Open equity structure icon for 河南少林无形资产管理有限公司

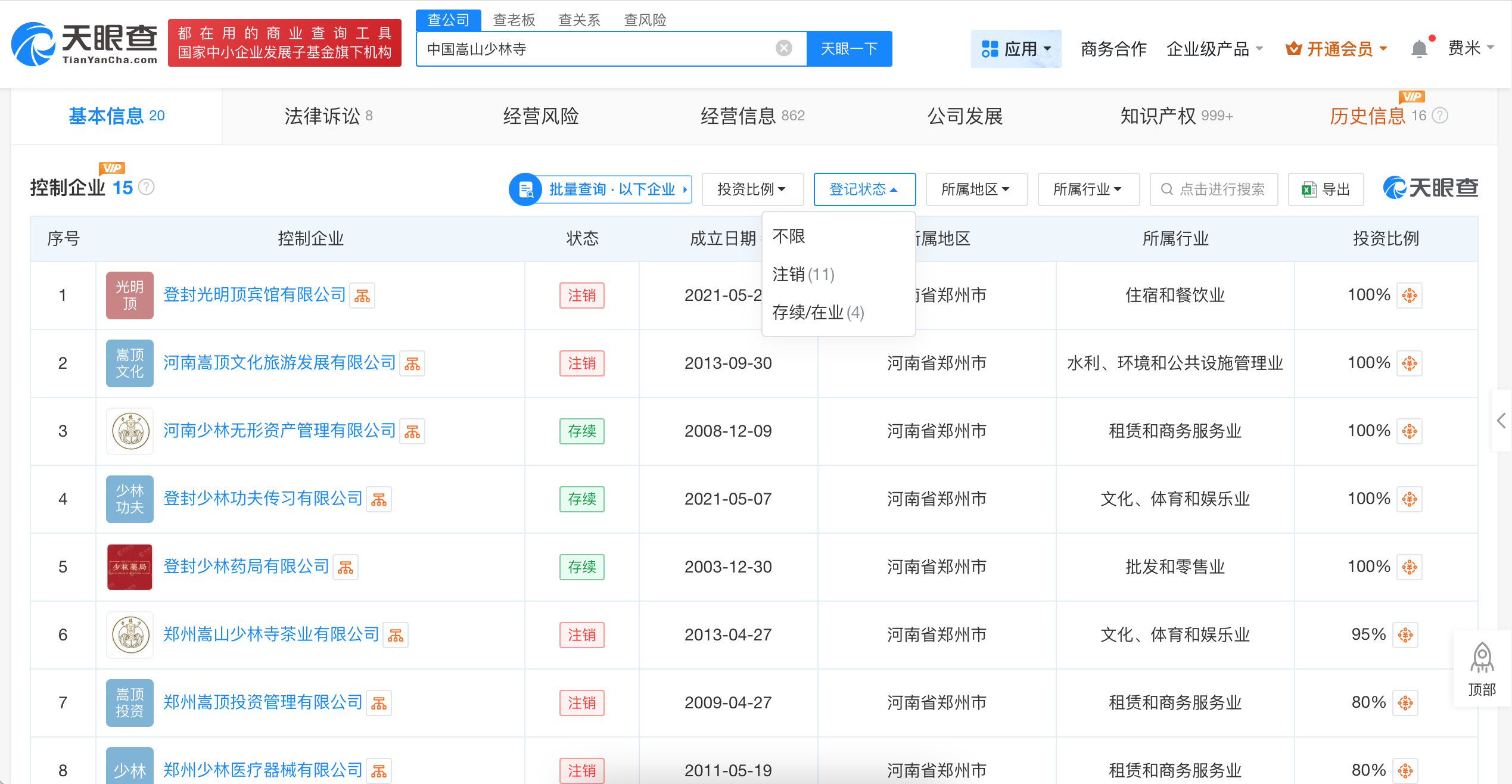click(412, 431)
